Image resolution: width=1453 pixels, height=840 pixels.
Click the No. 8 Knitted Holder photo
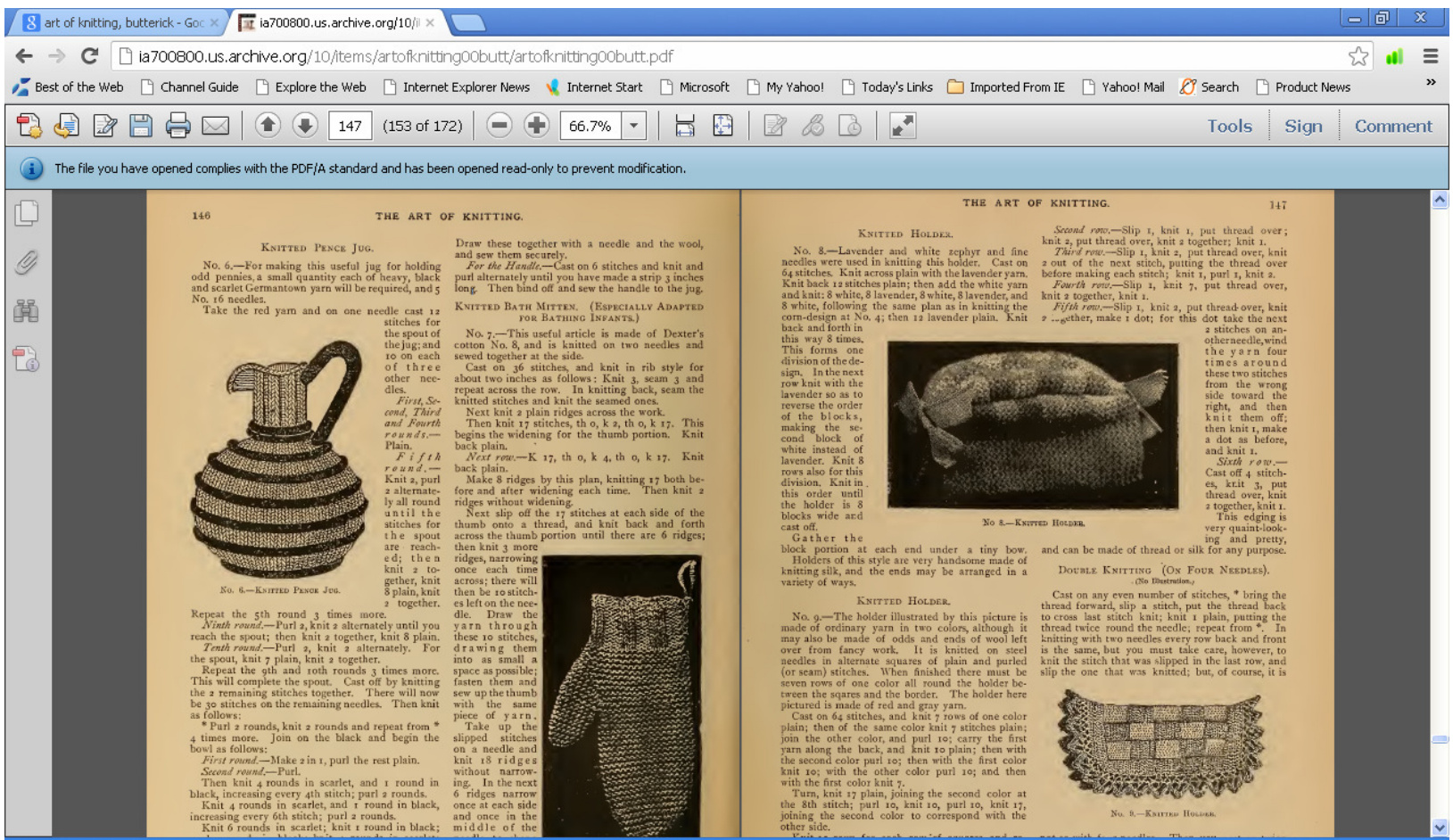1032,424
